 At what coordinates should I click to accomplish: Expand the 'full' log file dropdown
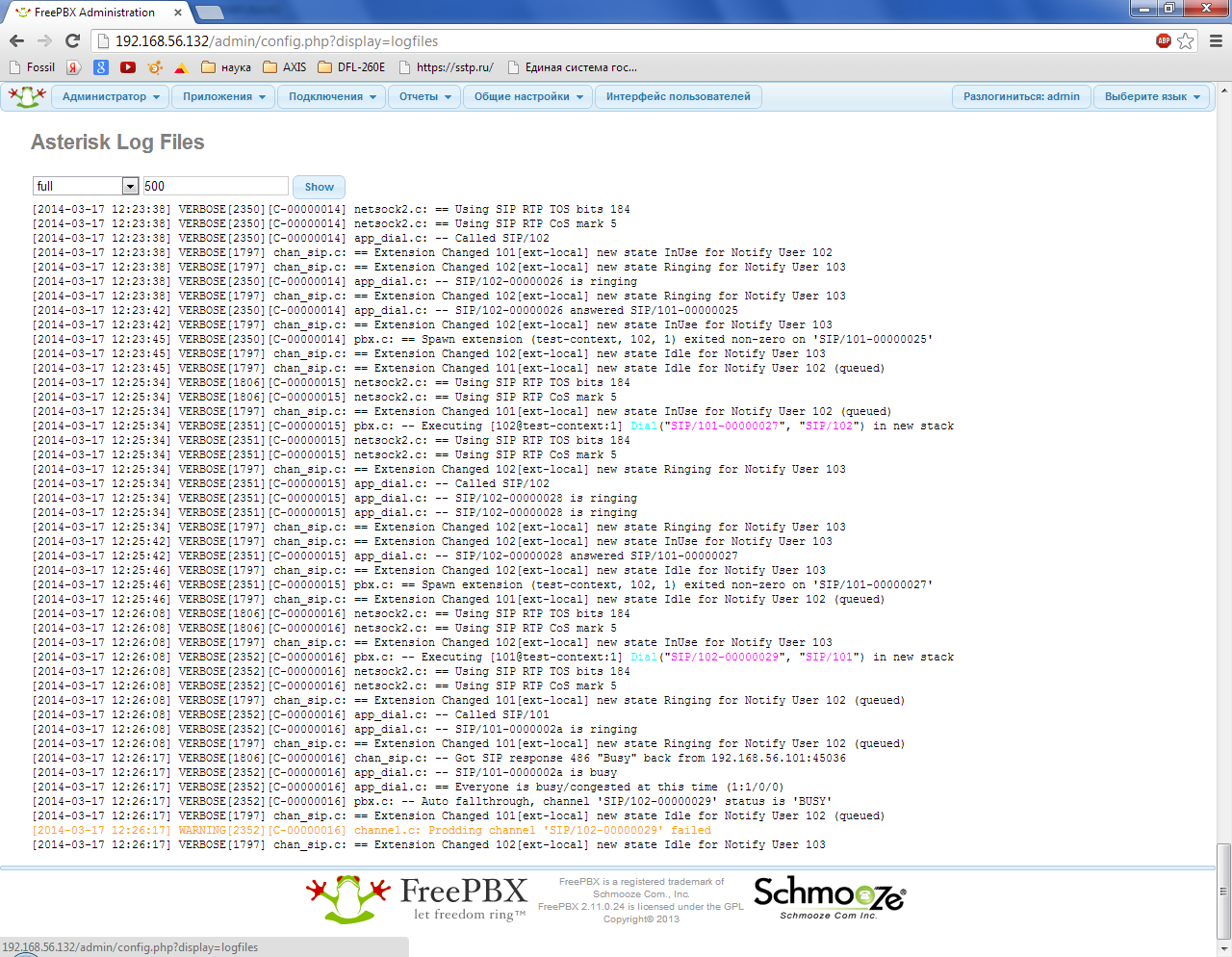tap(130, 186)
